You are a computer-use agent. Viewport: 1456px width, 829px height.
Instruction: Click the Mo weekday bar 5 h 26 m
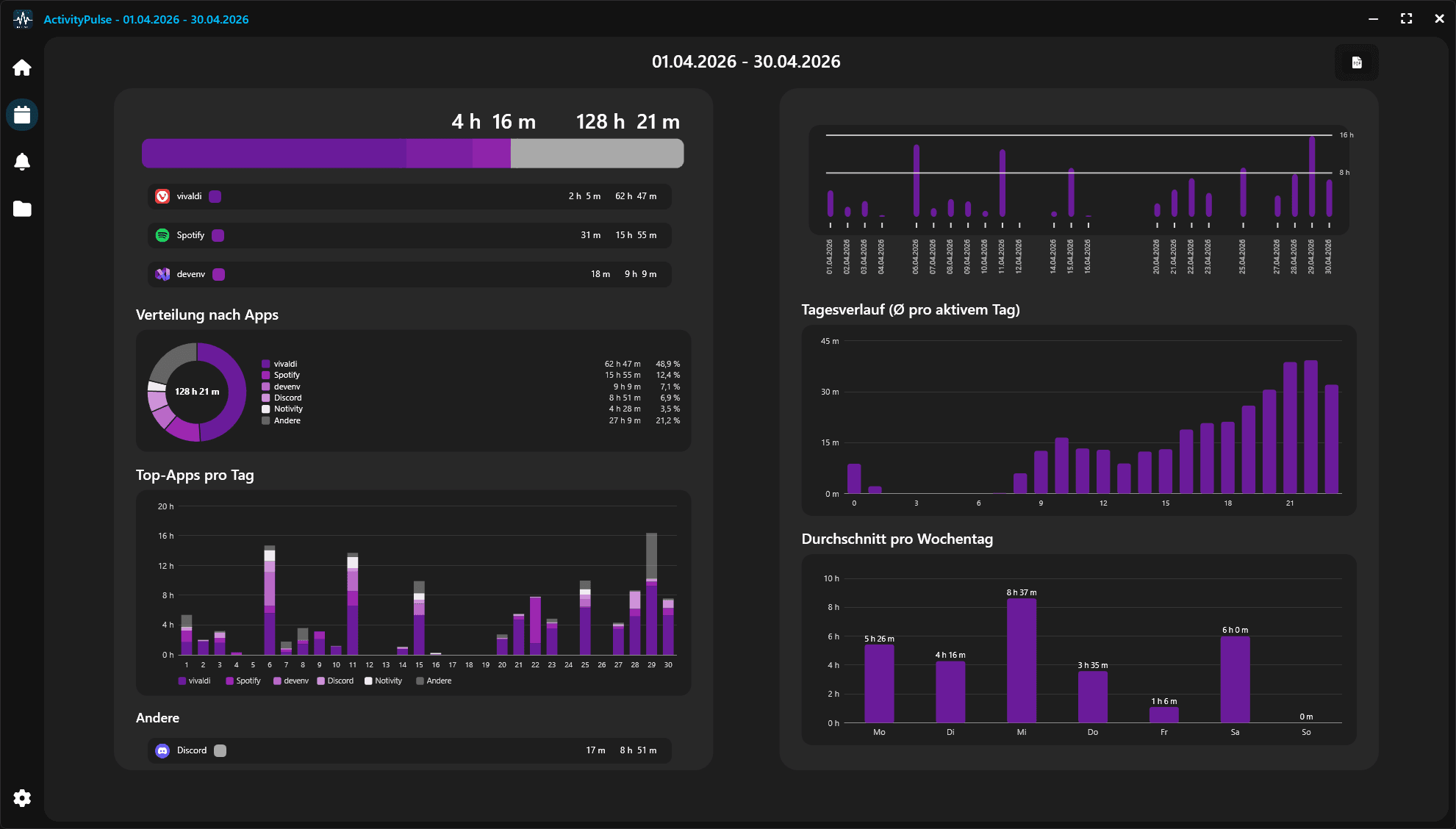[879, 683]
